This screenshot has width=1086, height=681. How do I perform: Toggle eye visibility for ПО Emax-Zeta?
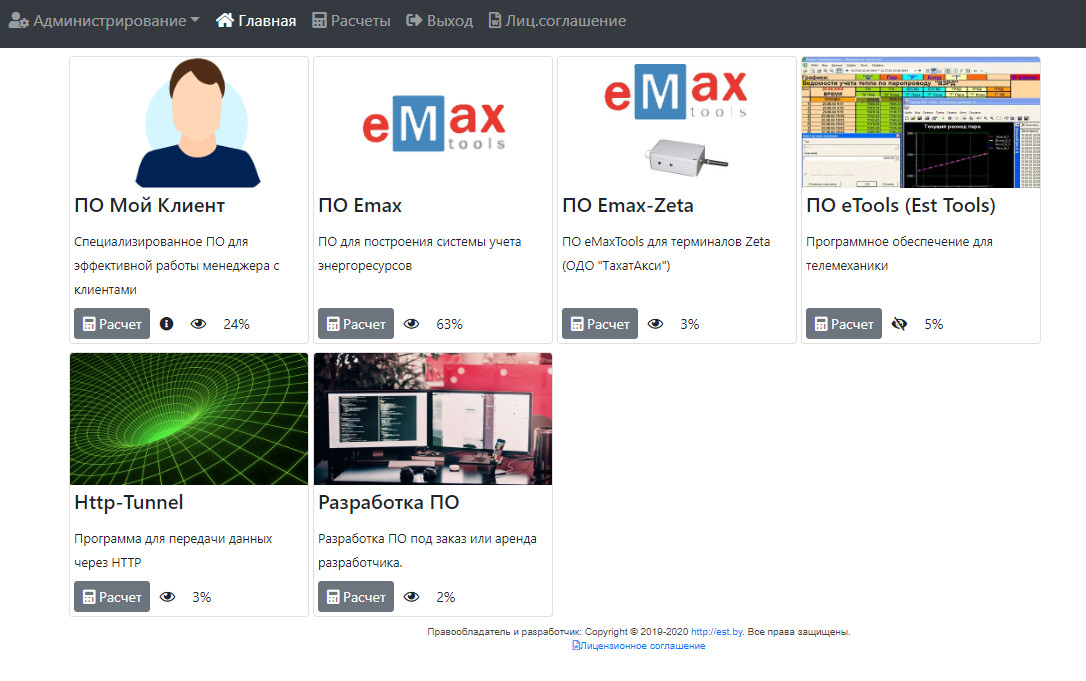655,324
